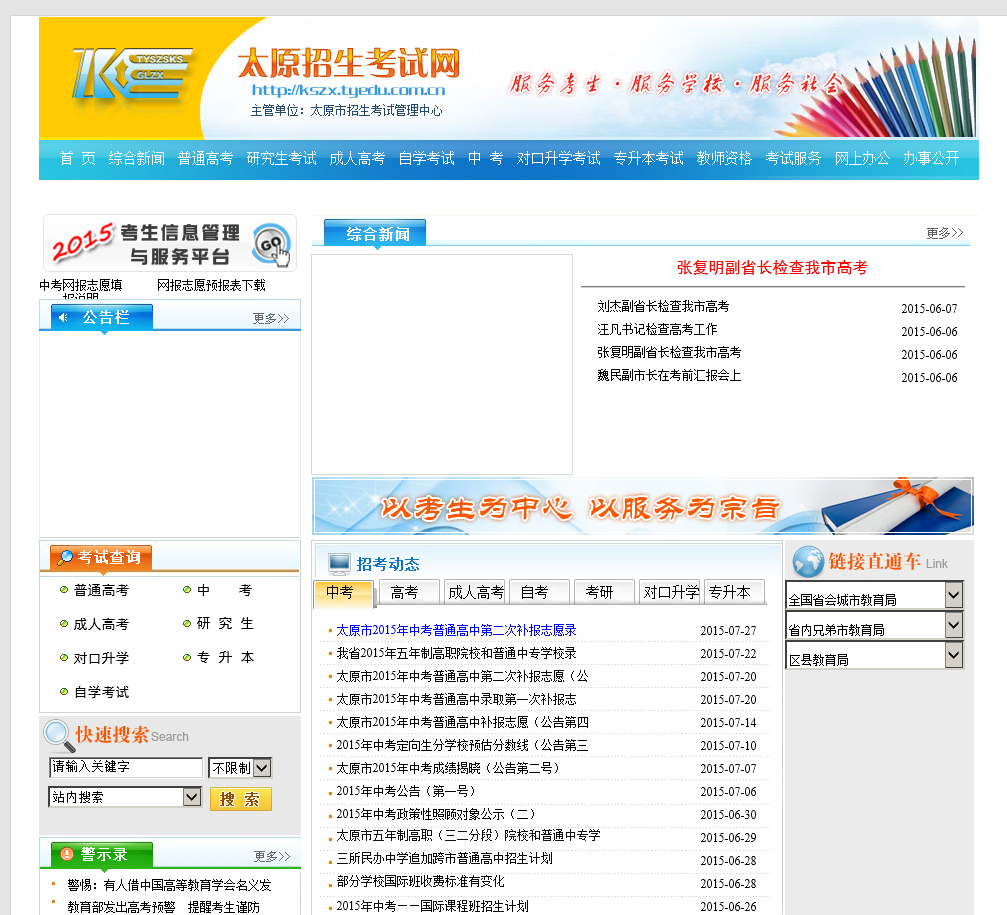Screen dimensions: 1007x915
Task: Select the 成人高考 tab in 招考动态
Action: [x=474, y=592]
